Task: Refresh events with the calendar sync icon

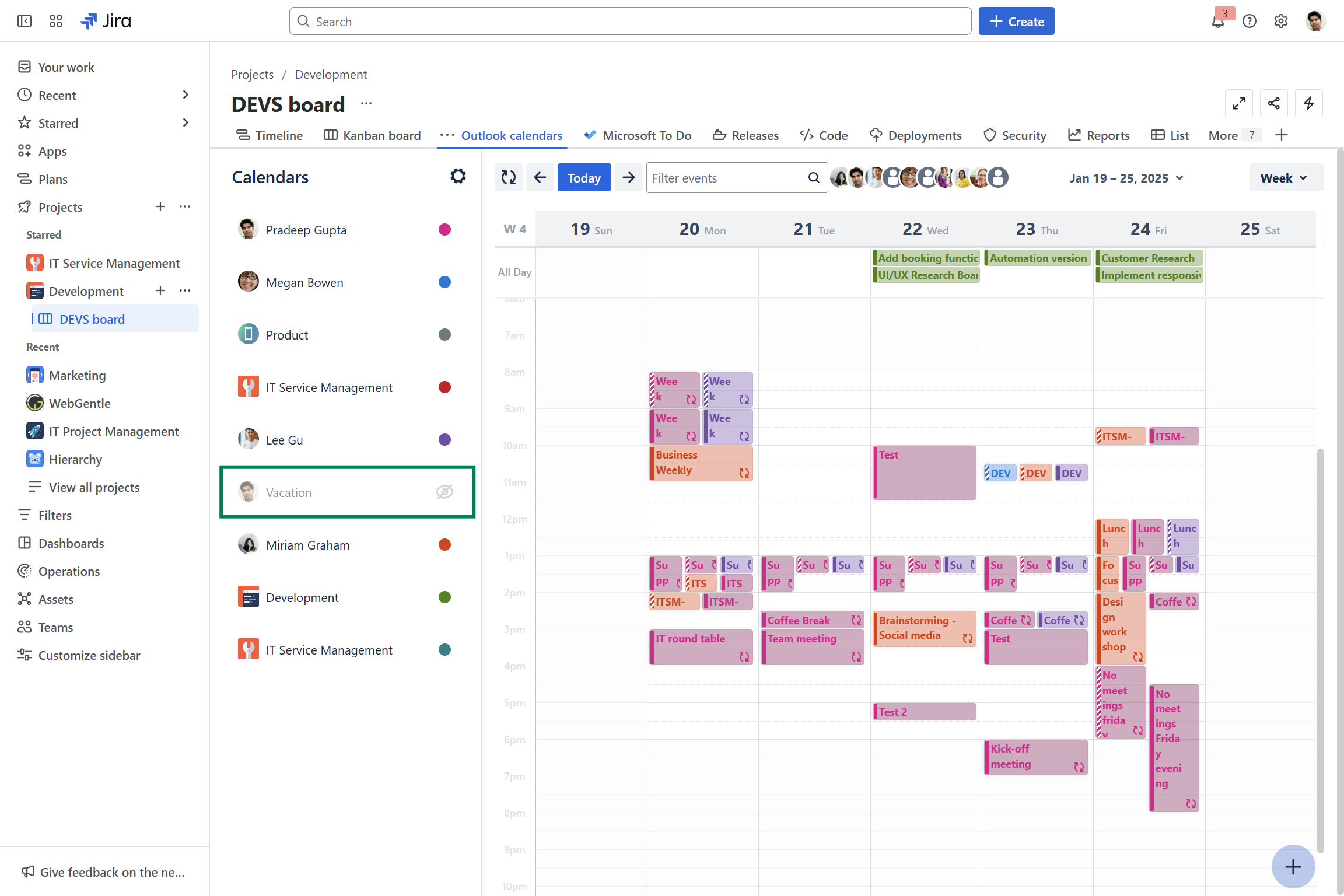Action: click(x=508, y=177)
